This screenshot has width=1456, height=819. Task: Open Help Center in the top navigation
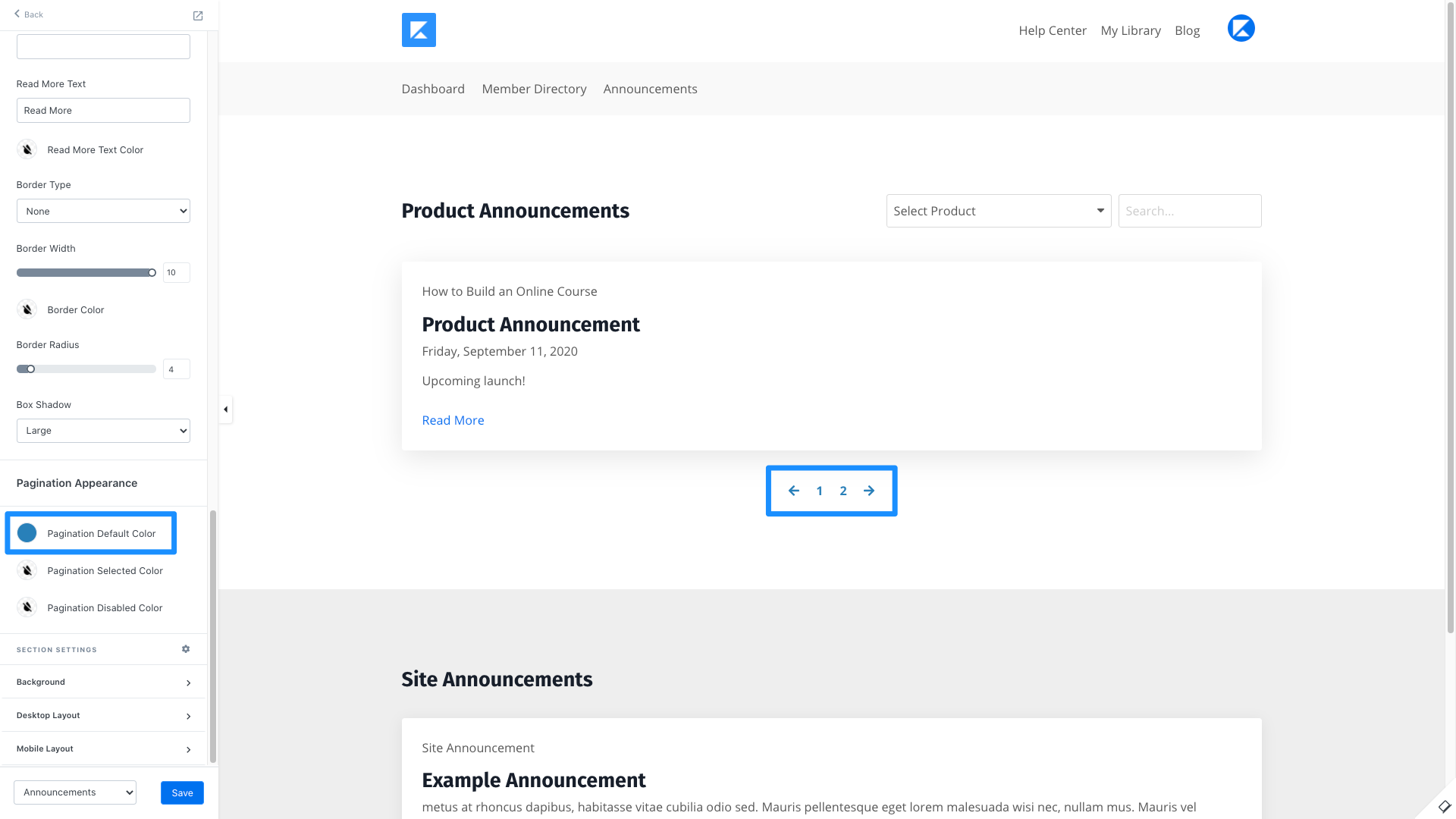(x=1052, y=30)
